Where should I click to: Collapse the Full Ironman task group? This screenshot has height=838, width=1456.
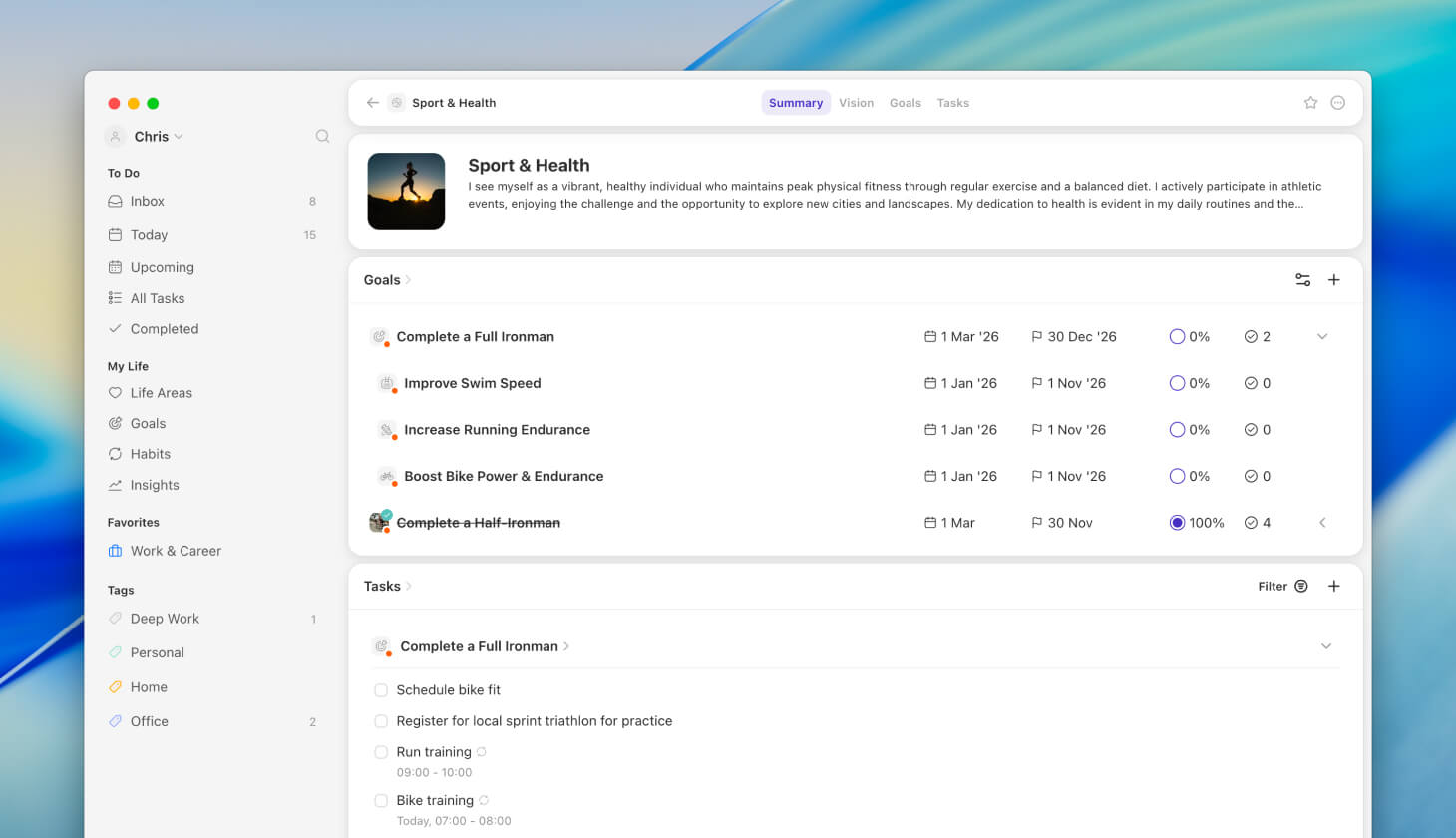1326,646
